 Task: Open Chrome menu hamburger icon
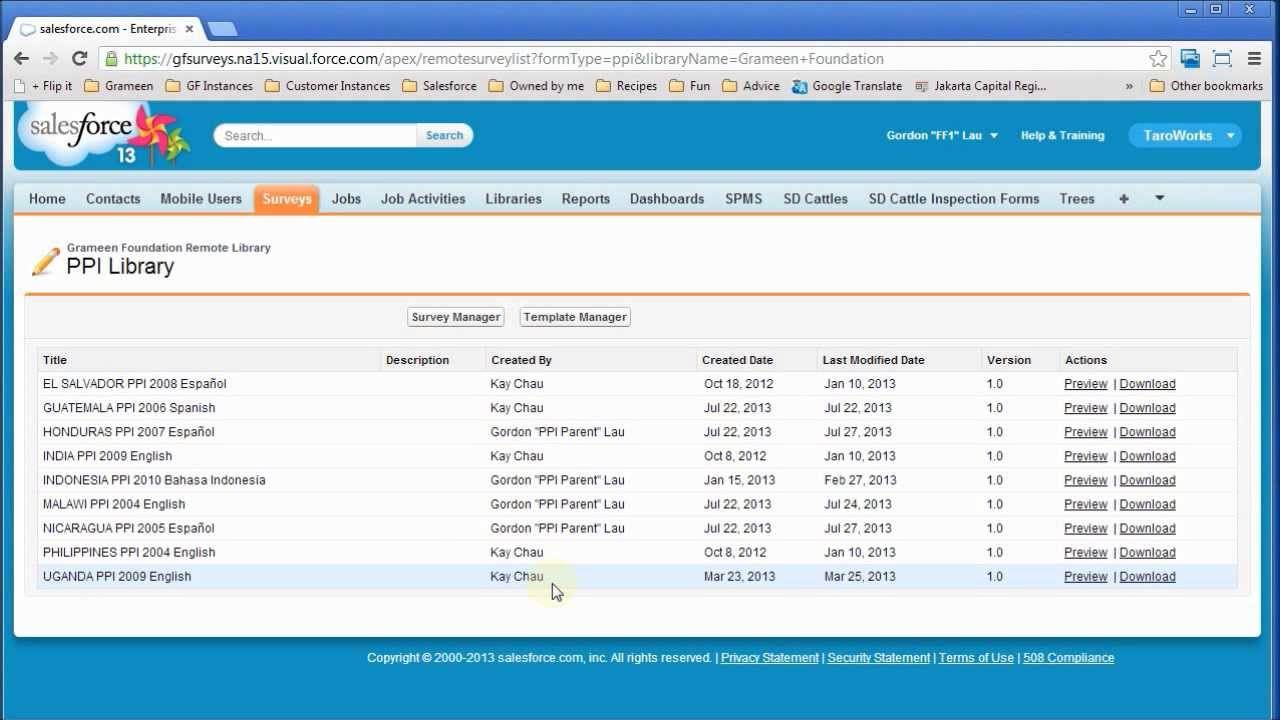click(x=1254, y=59)
